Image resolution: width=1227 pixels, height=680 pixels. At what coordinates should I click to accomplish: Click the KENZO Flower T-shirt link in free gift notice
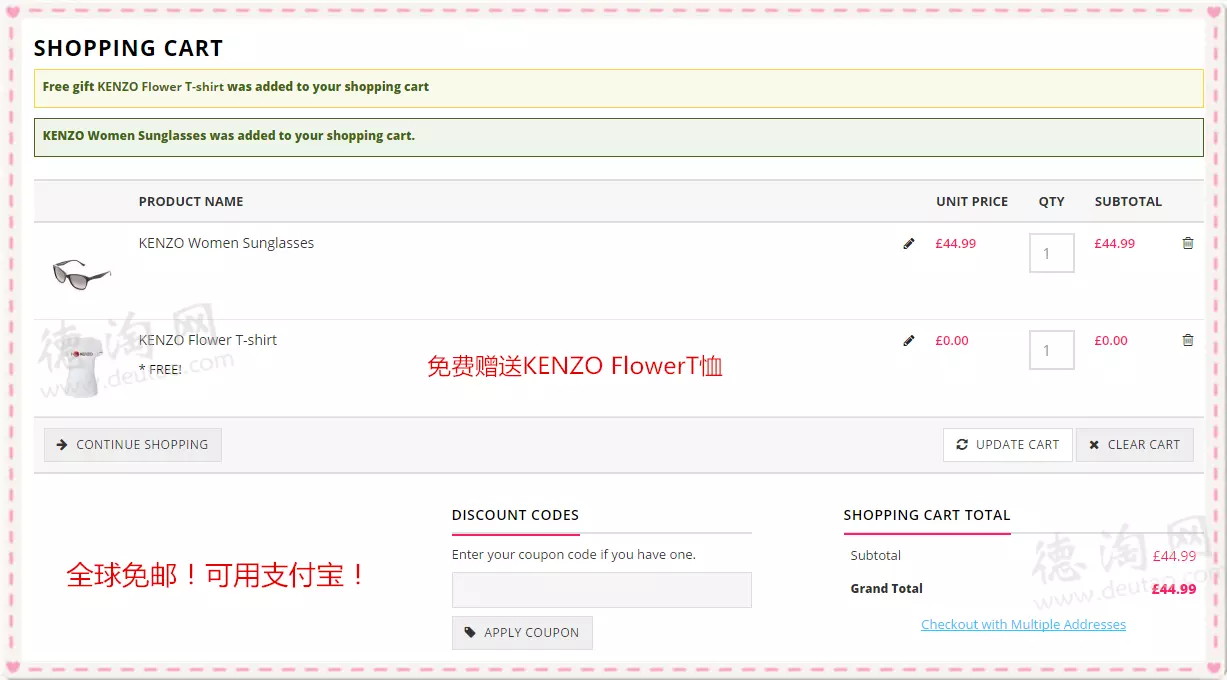(x=160, y=87)
